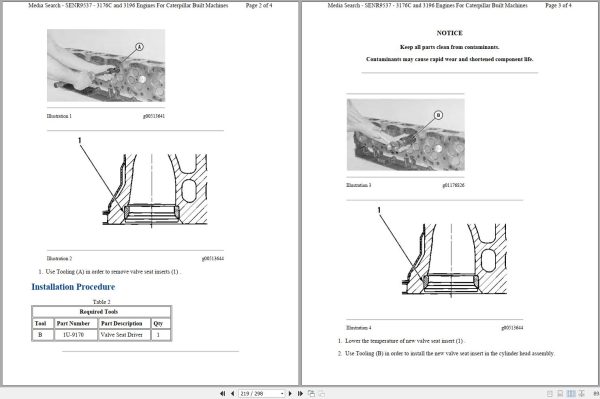Click the Page 2 of 4 header text
Screen dimensions: 600x399
259,5
